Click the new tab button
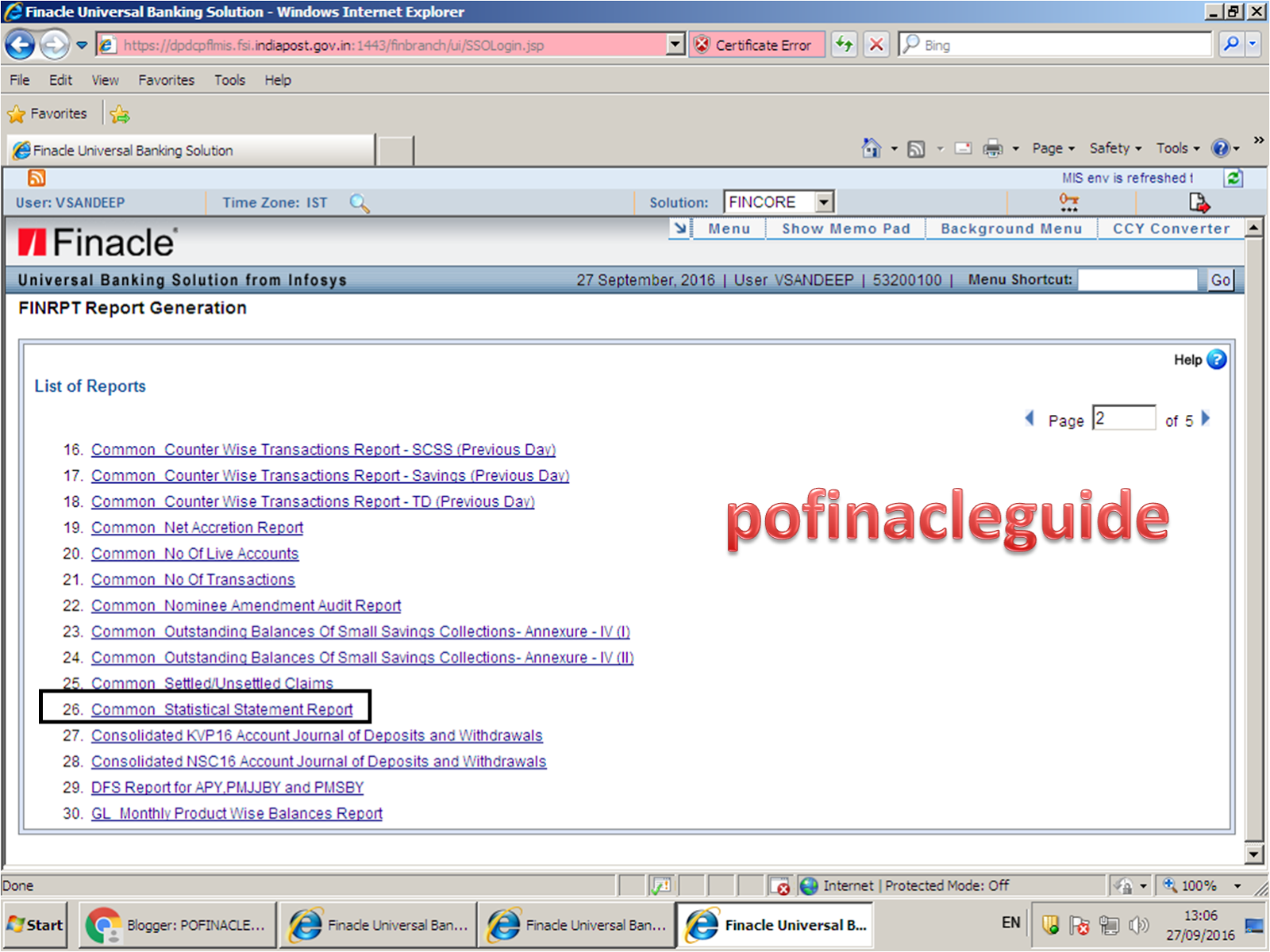This screenshot has height=952, width=1270. (x=395, y=150)
